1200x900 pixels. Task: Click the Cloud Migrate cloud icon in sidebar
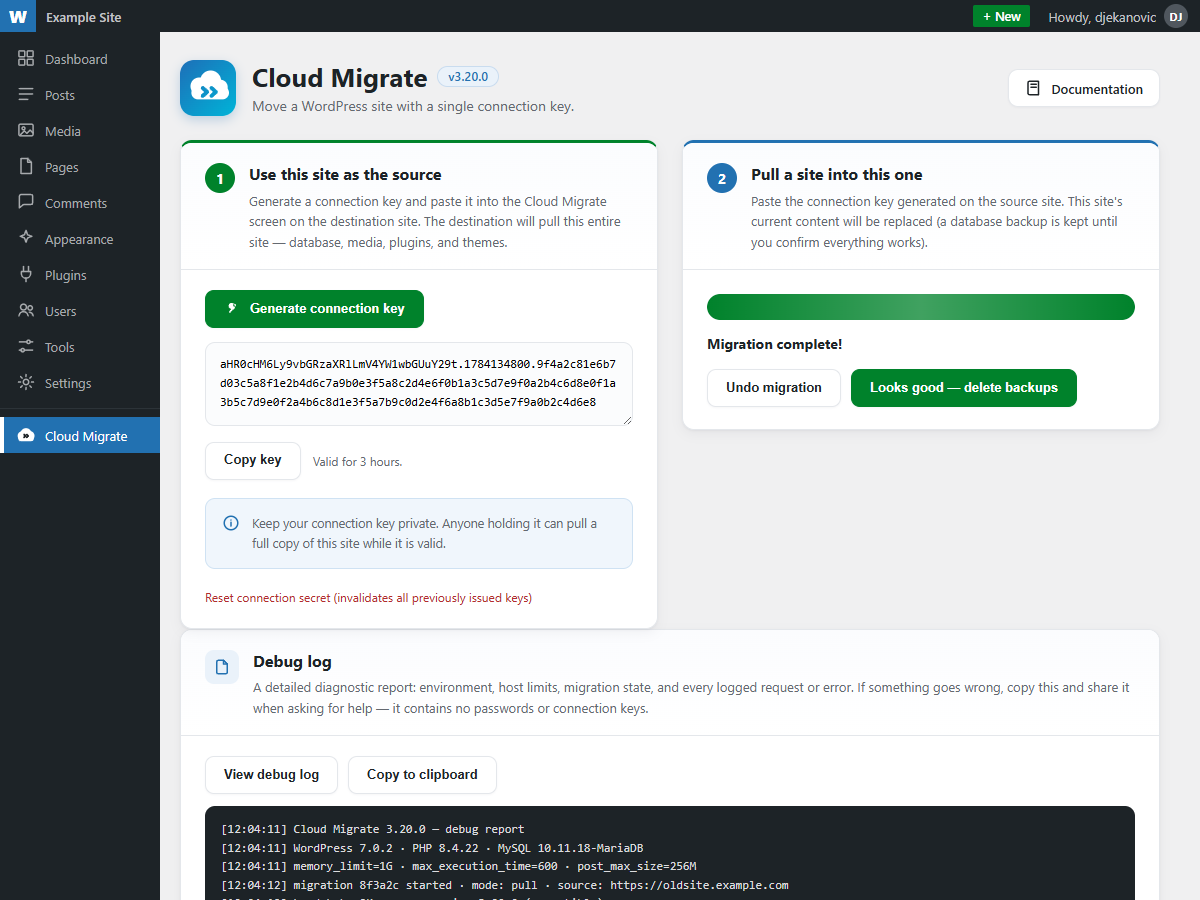(x=26, y=436)
